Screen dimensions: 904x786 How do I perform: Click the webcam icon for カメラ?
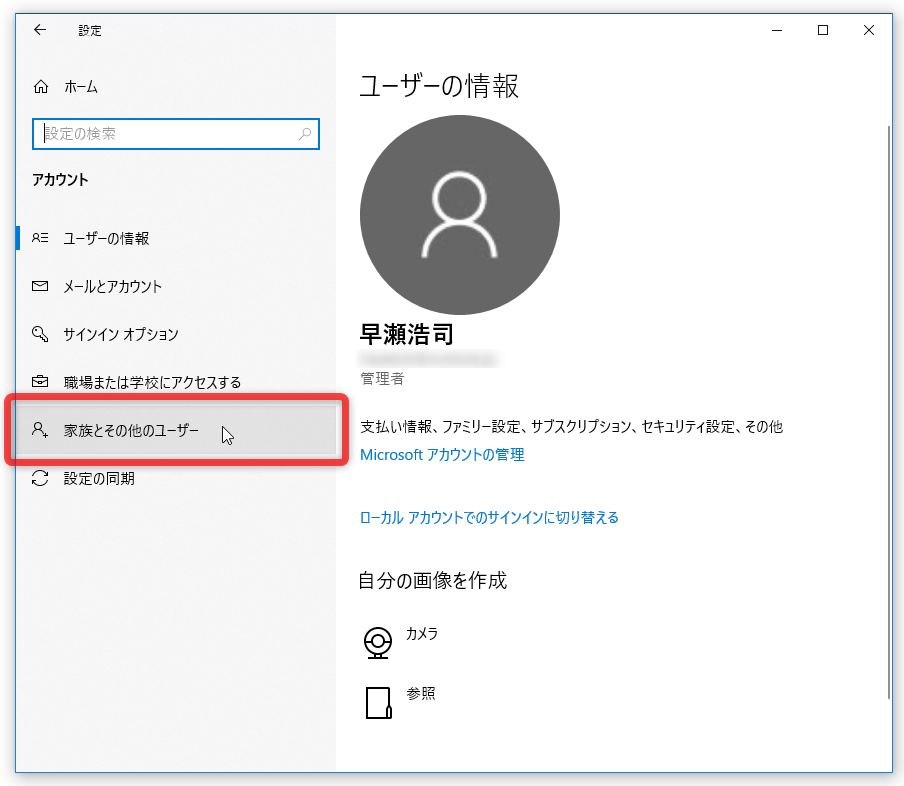pyautogui.click(x=378, y=642)
